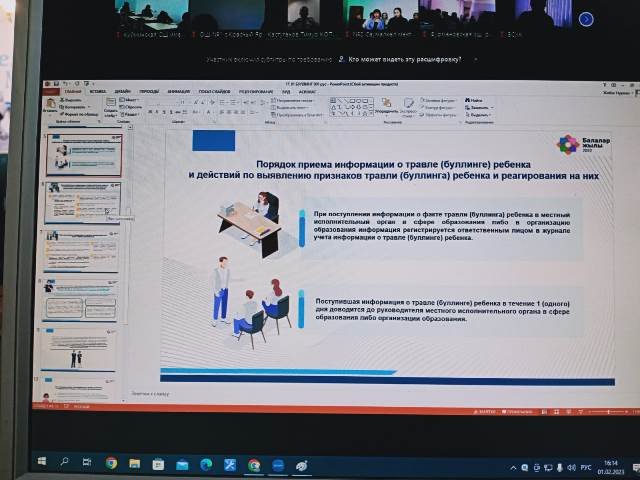
Task: Select the third slide thumbnail in the panel
Action: [x=81, y=251]
